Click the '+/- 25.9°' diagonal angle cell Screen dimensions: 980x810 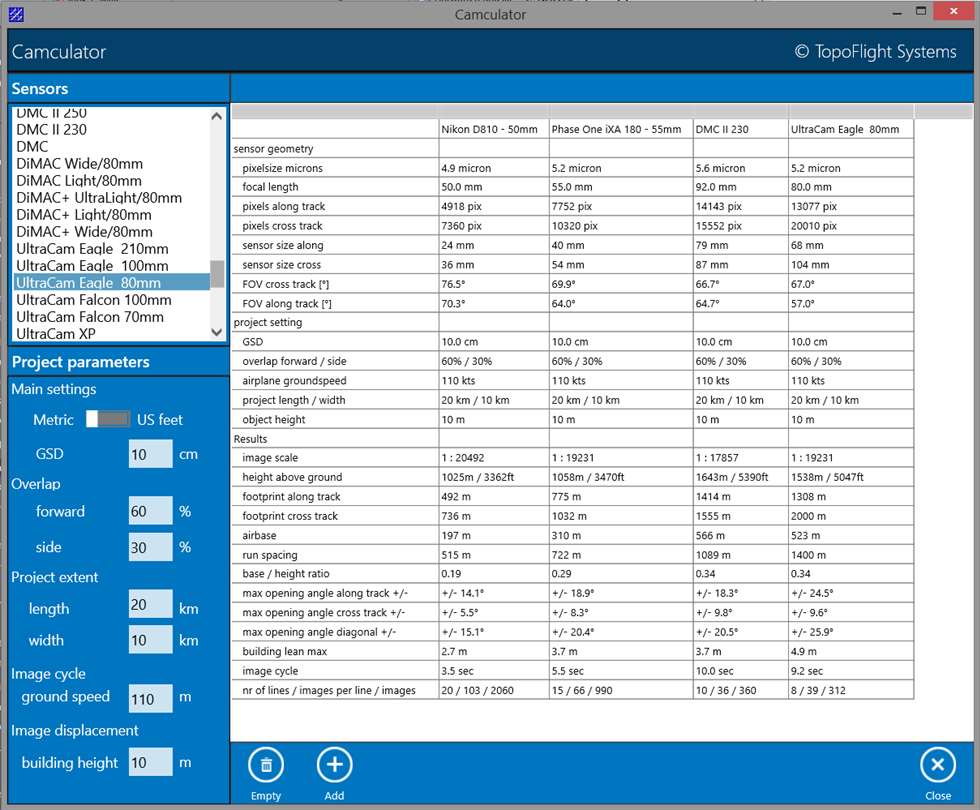pyautogui.click(x=851, y=632)
